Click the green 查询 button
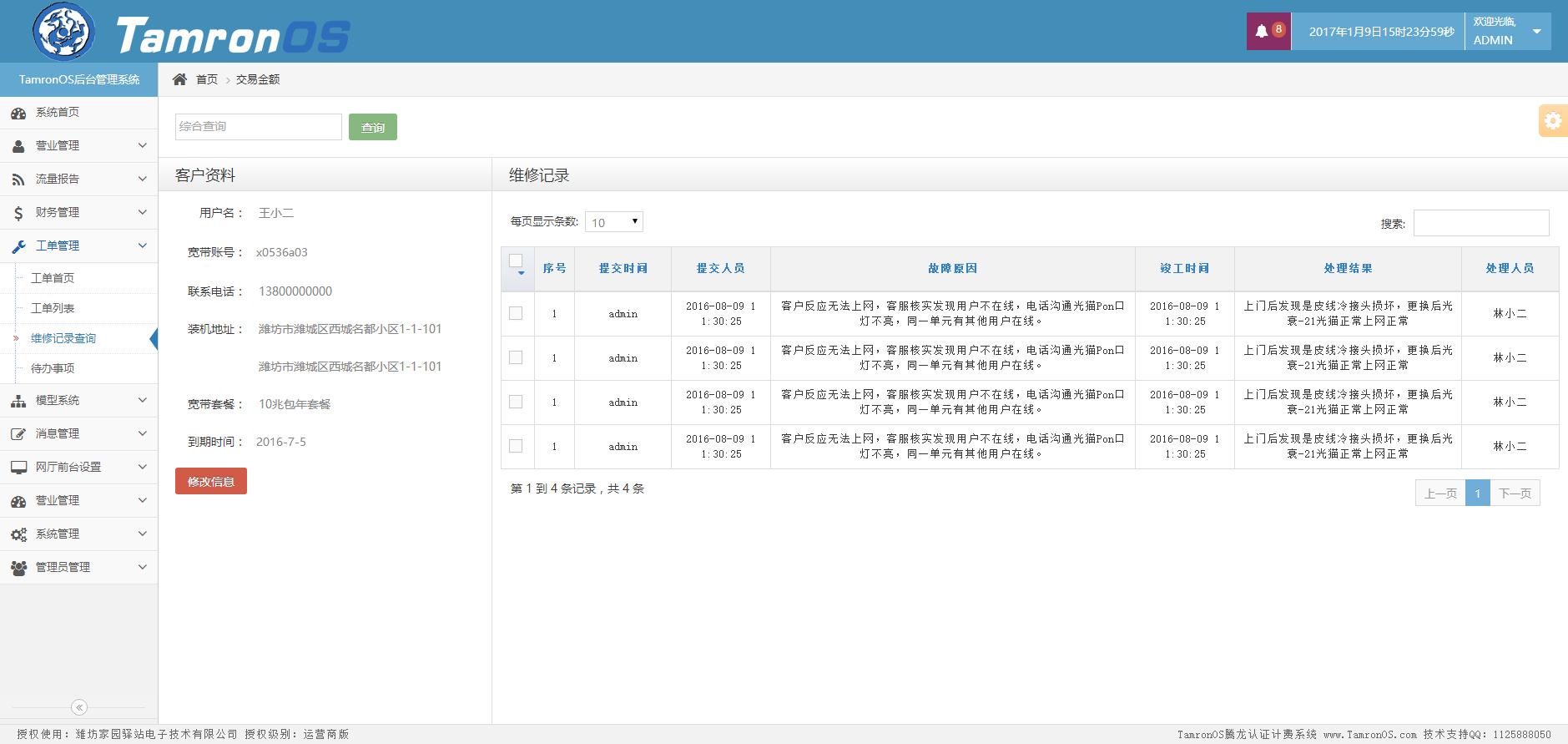1568x744 pixels. tap(372, 127)
